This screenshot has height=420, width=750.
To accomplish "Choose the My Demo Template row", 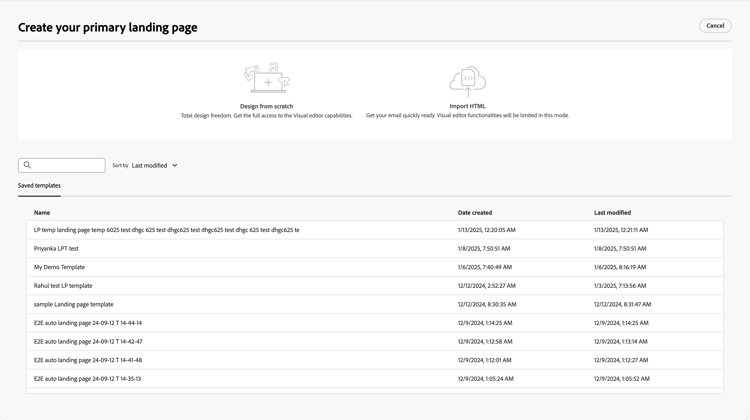I will tap(375, 267).
